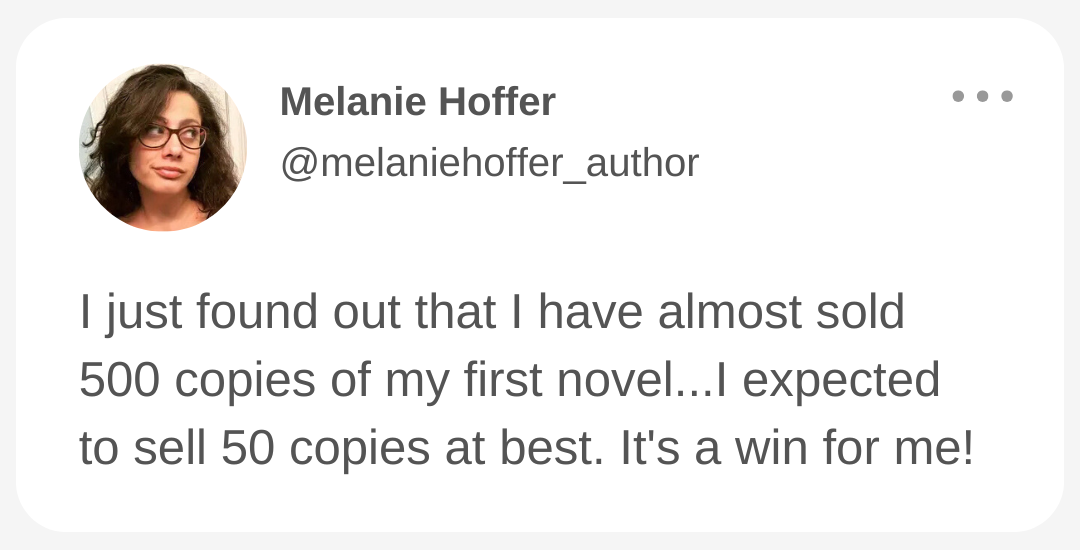Click the words "to sell" in the last line
This screenshot has width=1080, height=550.
(143, 448)
